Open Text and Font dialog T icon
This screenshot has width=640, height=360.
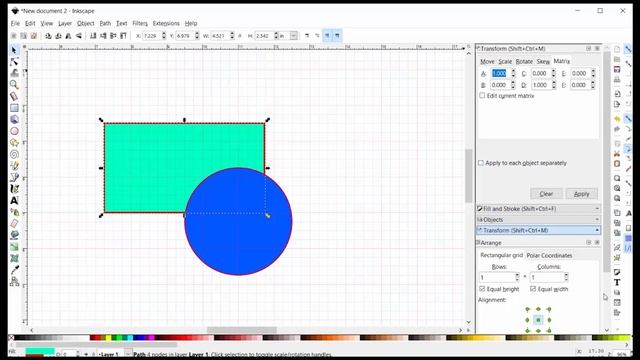[x=617, y=282]
